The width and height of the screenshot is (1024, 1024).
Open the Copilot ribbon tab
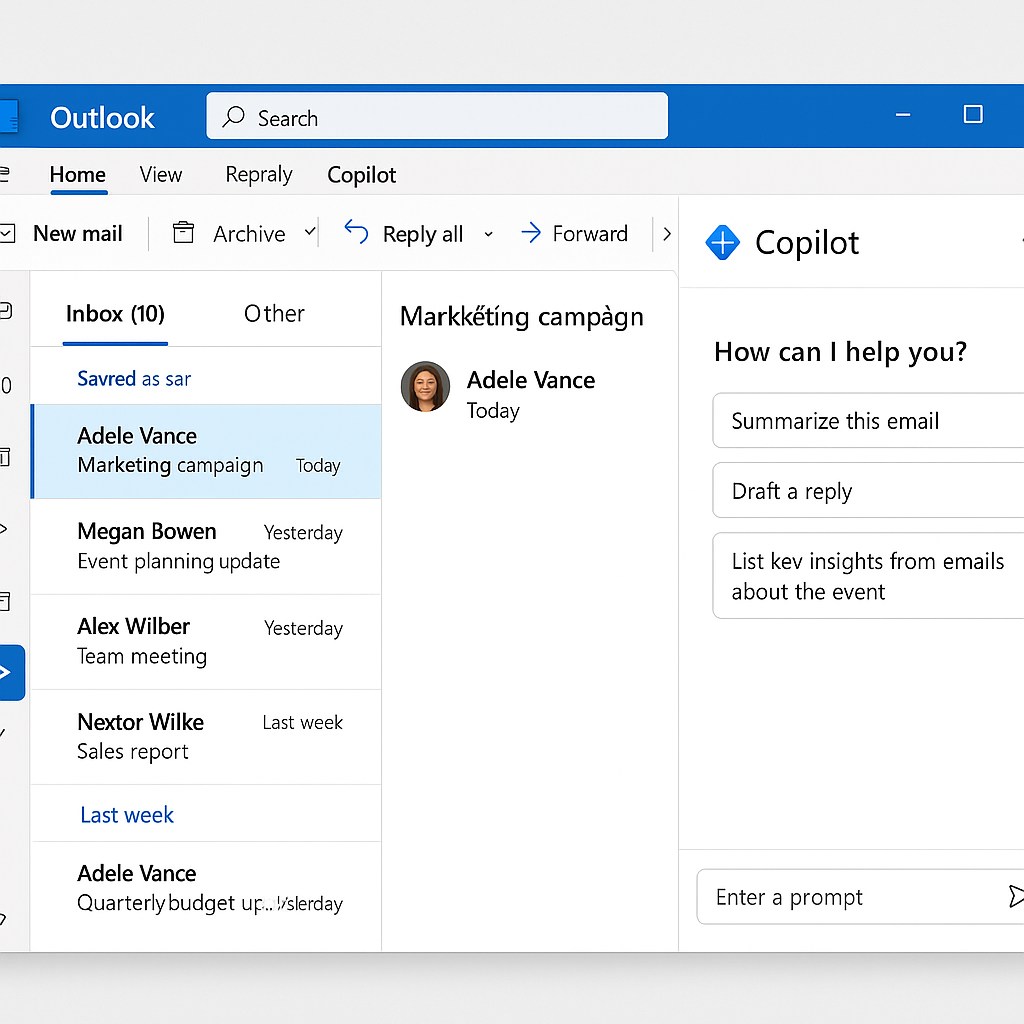click(362, 175)
